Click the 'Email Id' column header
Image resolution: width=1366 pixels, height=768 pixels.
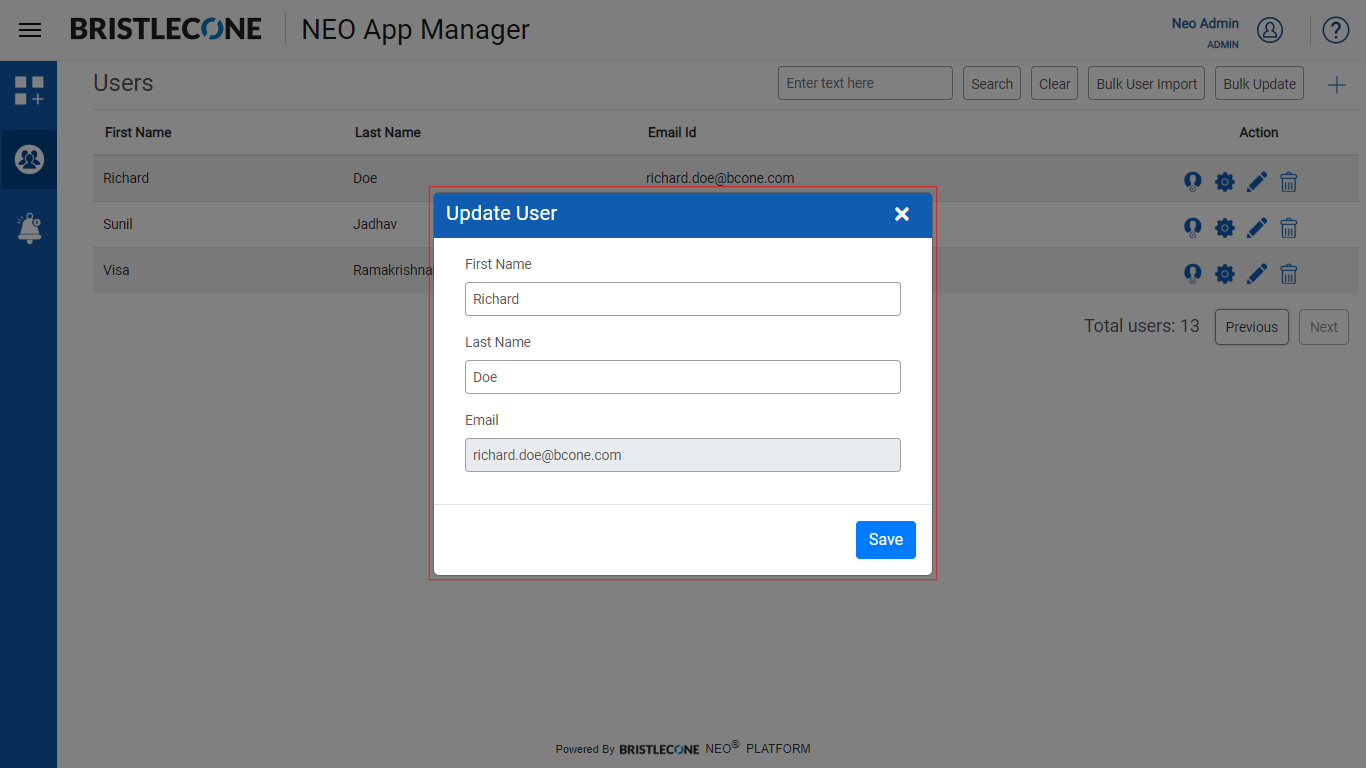point(672,132)
